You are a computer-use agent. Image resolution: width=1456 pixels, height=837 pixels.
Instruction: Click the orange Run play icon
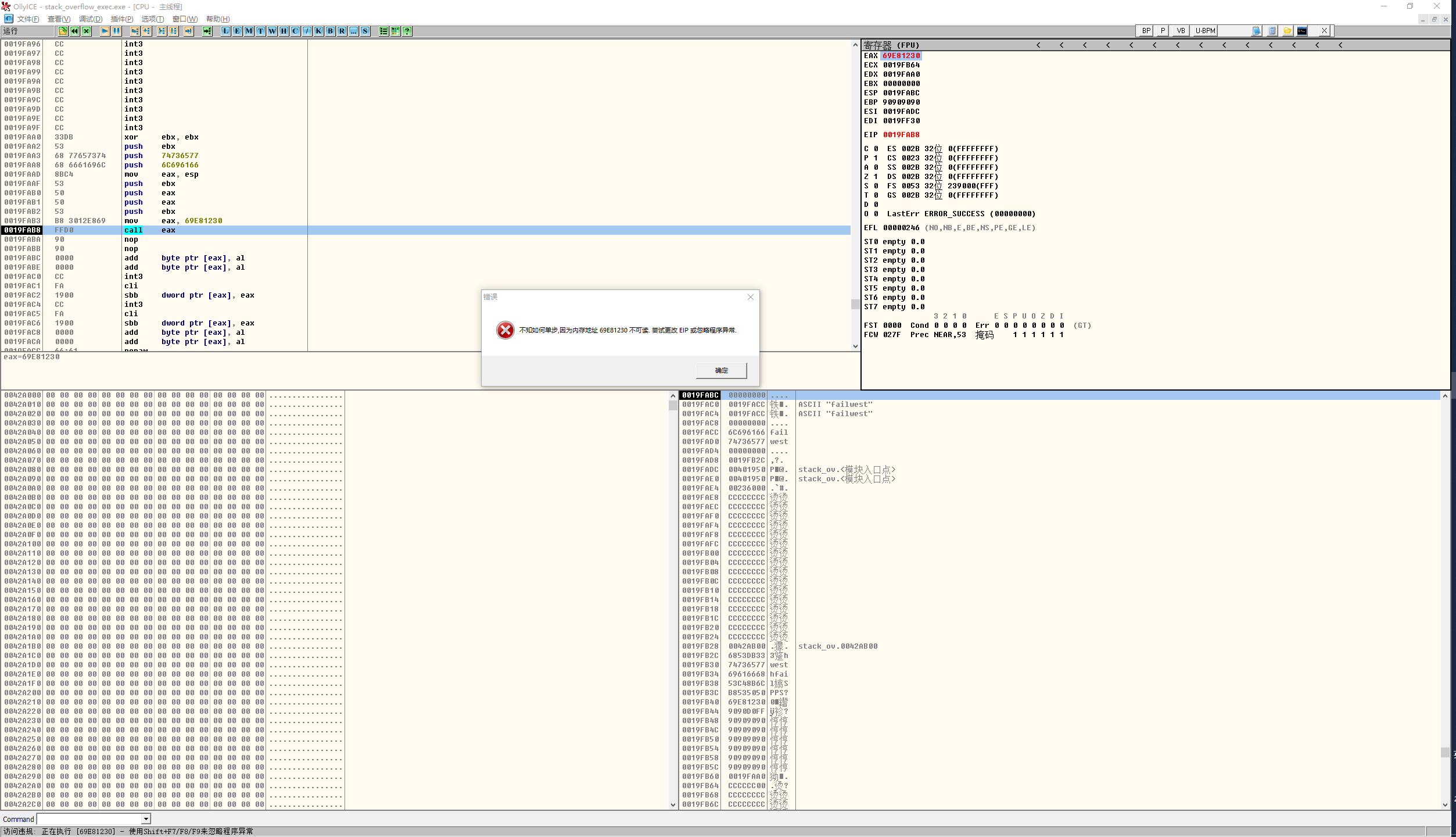[105, 31]
